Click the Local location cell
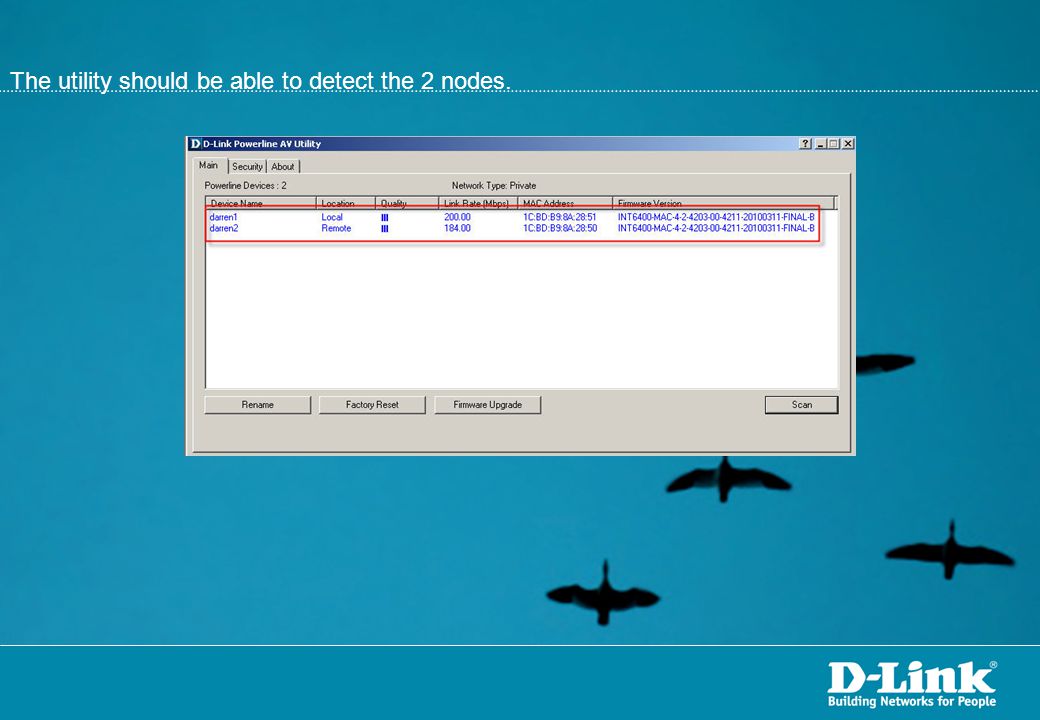 332,217
